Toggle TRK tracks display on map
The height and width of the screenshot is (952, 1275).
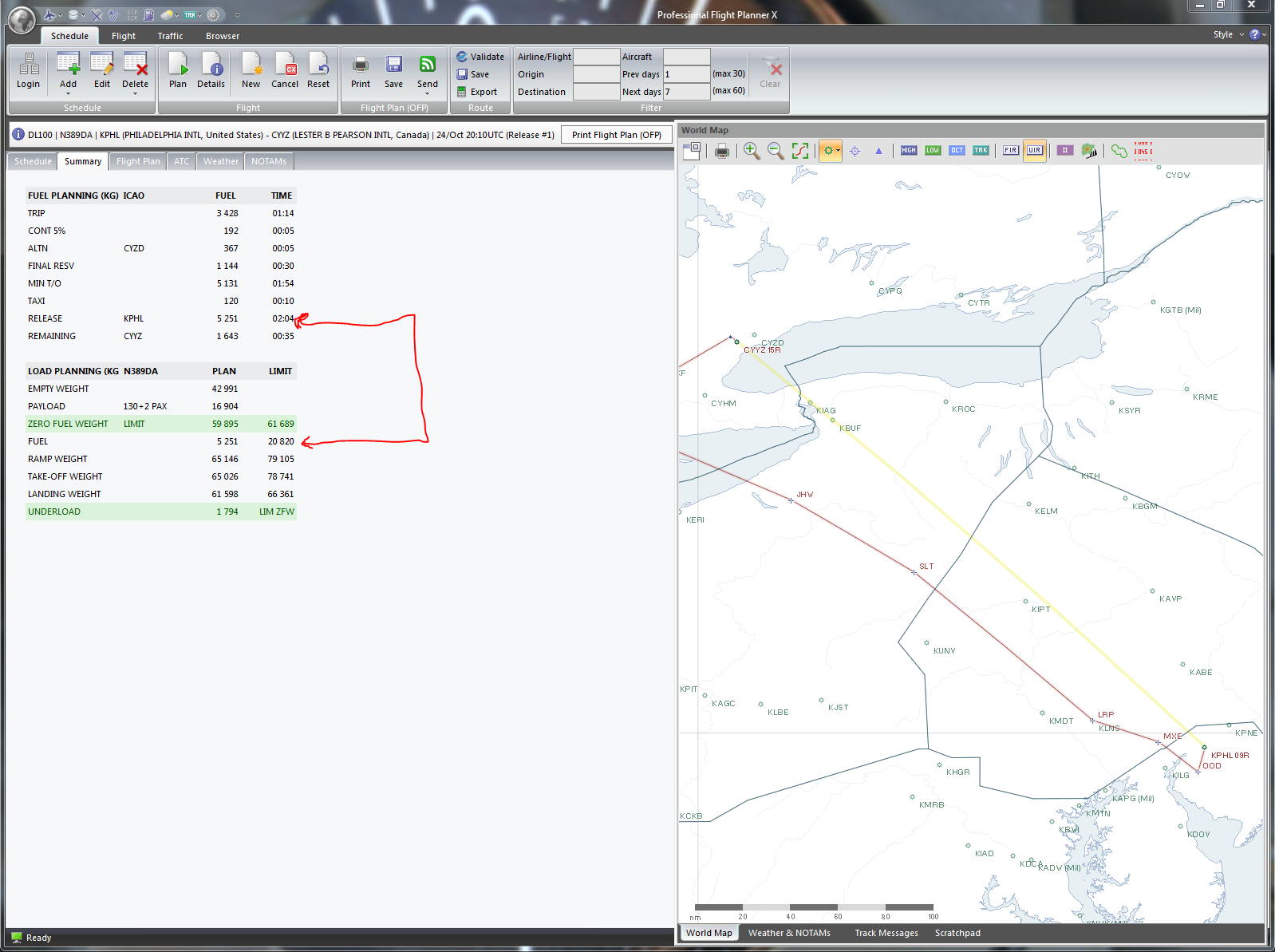[981, 150]
